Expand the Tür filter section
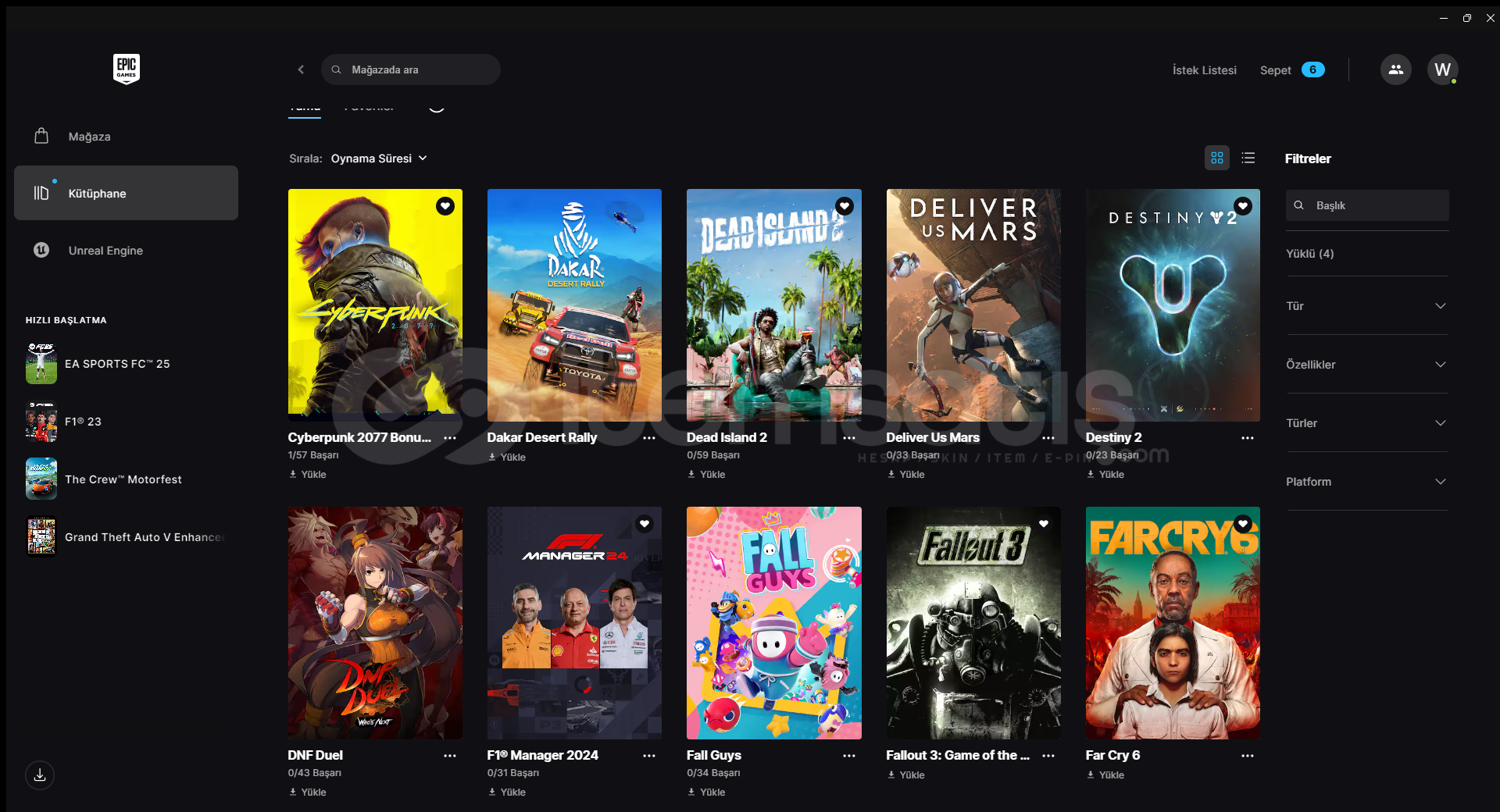The image size is (1500, 812). tap(1366, 306)
